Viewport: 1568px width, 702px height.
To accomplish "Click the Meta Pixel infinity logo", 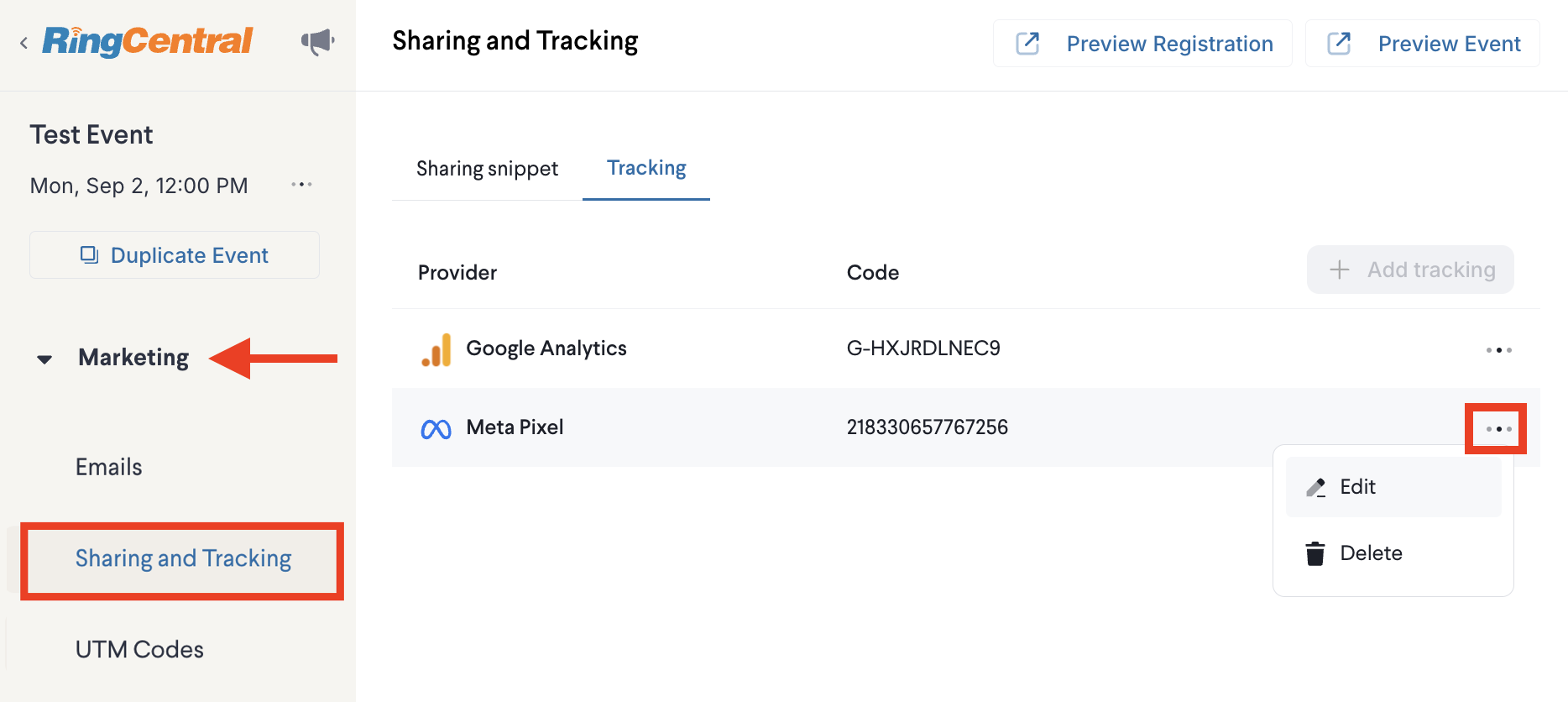I will click(436, 429).
